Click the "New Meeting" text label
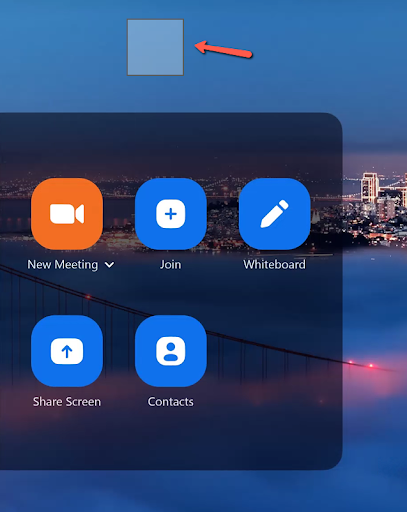This screenshot has width=407, height=512. tap(63, 265)
